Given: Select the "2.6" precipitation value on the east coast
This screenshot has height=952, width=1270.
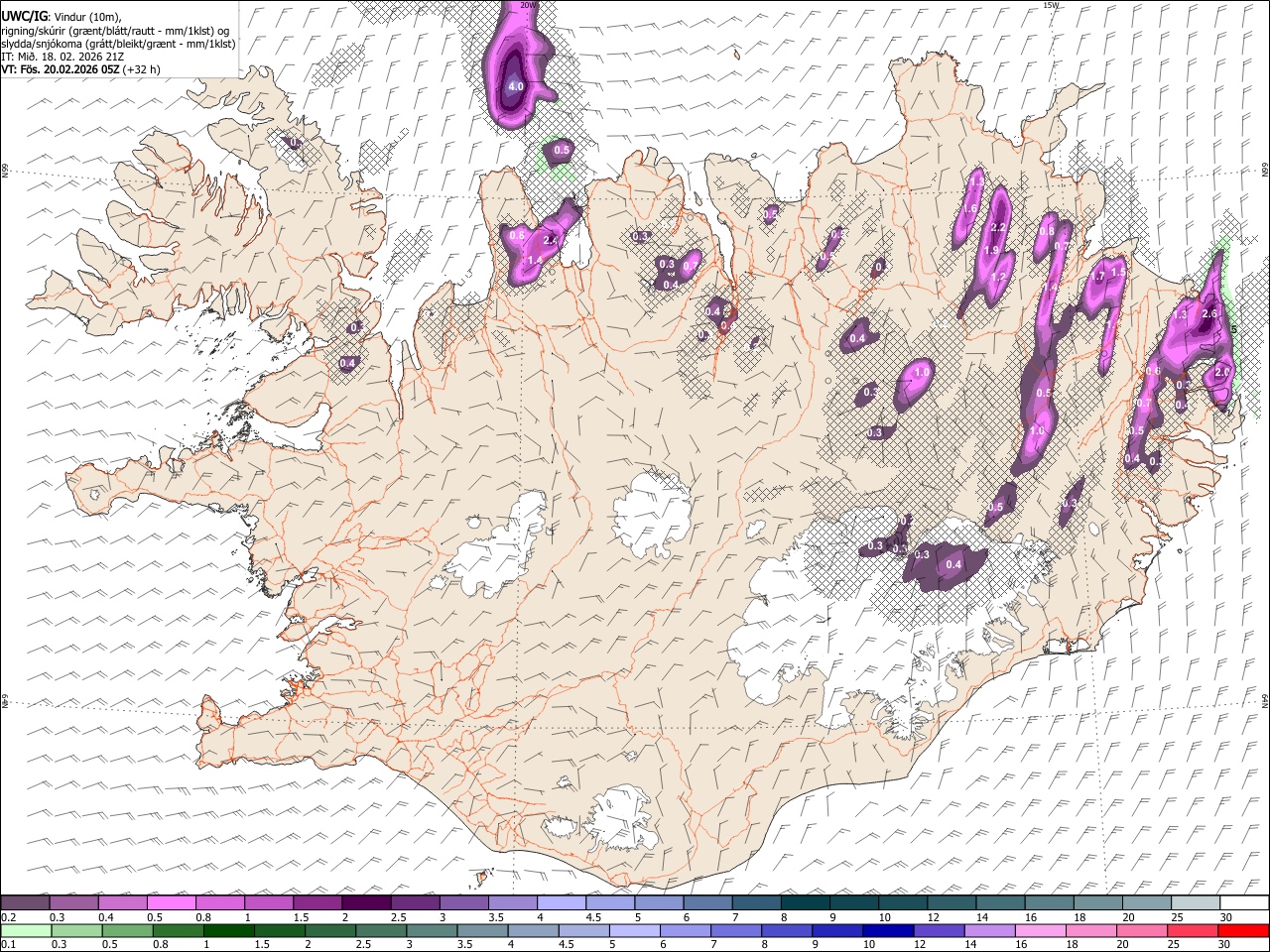Looking at the screenshot, I should point(1209,313).
